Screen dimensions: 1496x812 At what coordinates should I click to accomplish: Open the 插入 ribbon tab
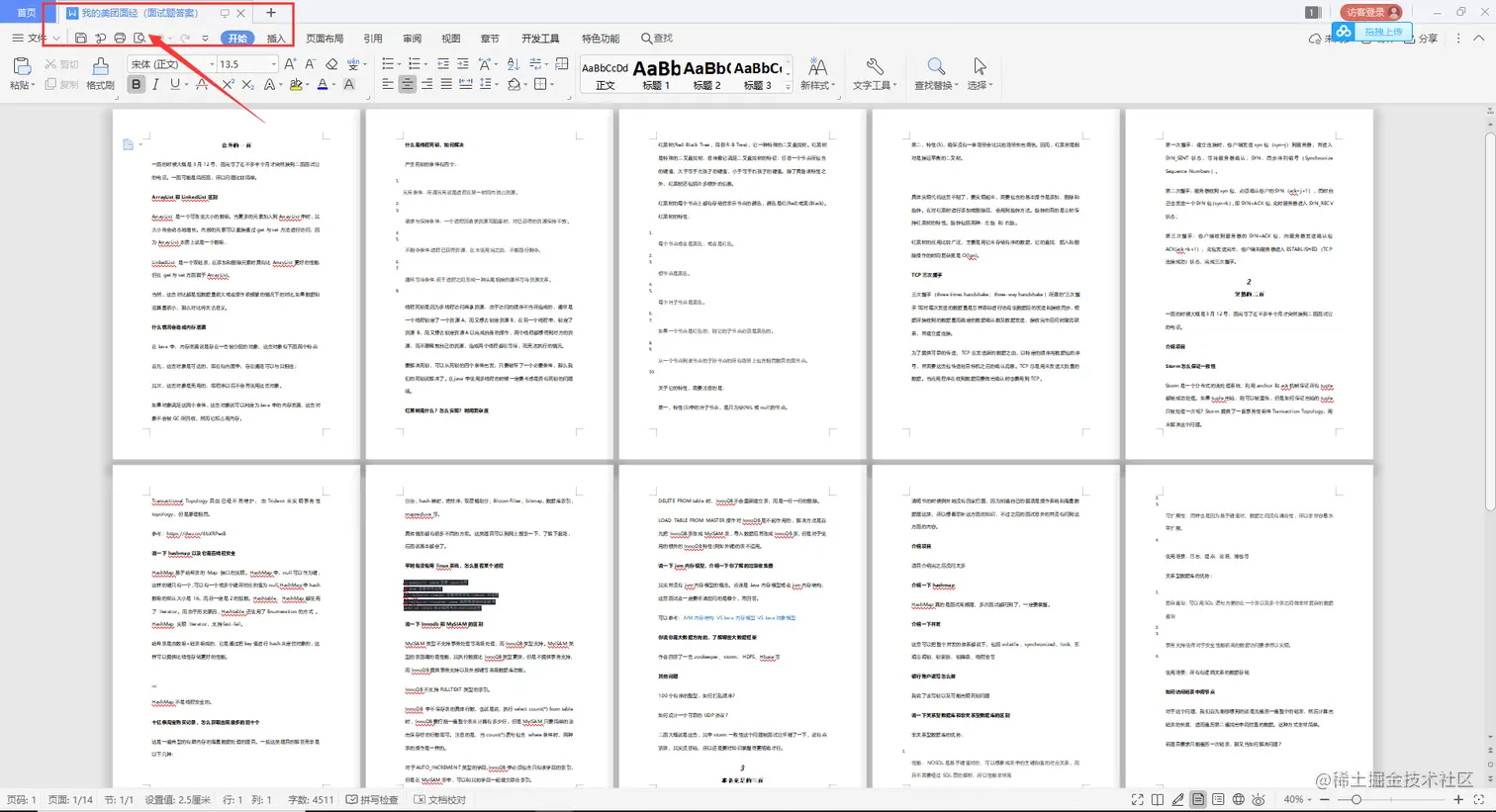click(276, 39)
